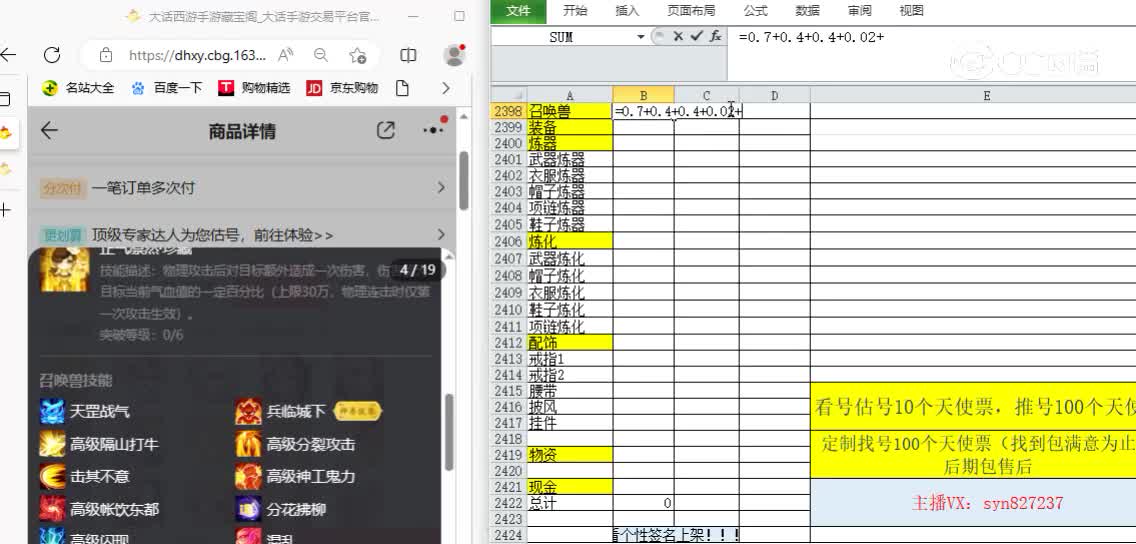1136x544 pixels.
Task: Click the 武器炼器 cell
Action: (x=569, y=159)
